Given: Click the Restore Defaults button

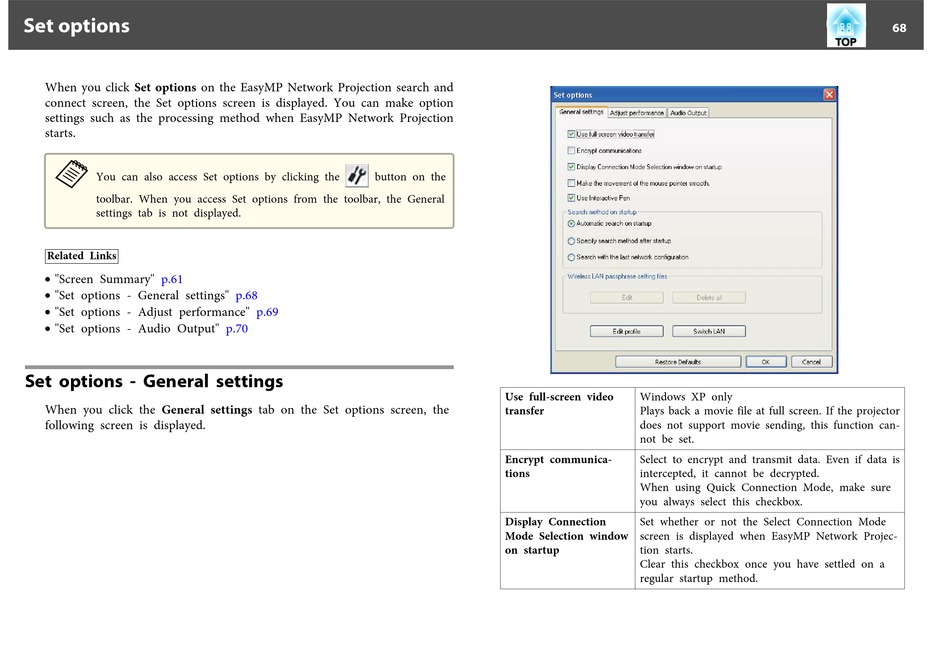Looking at the screenshot, I should (x=678, y=362).
